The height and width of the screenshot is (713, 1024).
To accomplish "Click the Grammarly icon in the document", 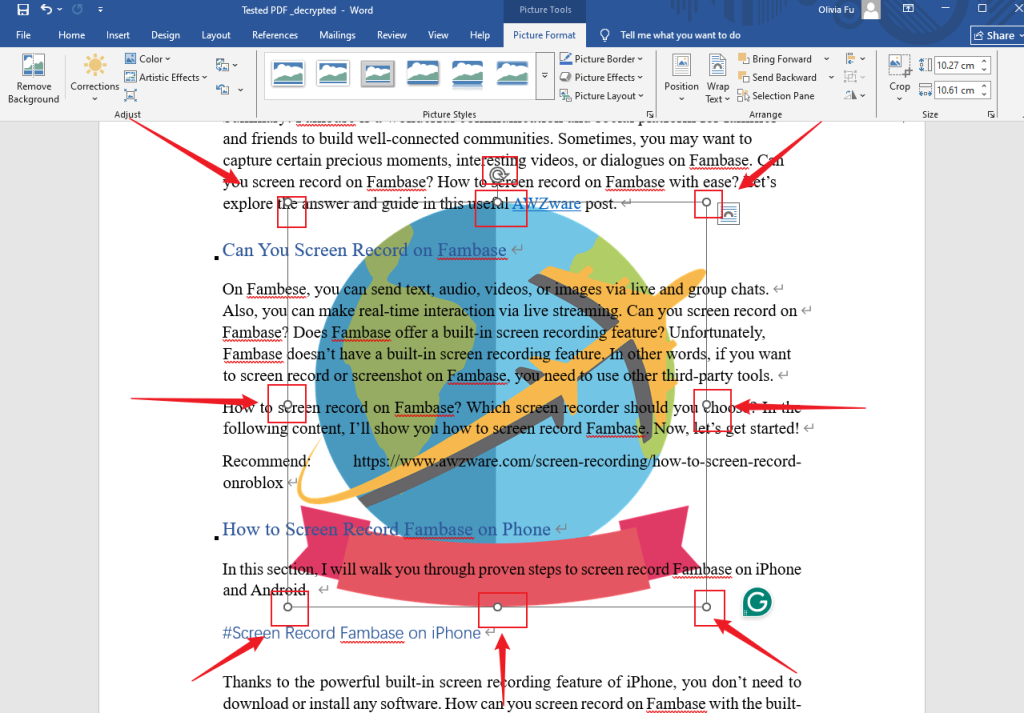I will coord(757,602).
